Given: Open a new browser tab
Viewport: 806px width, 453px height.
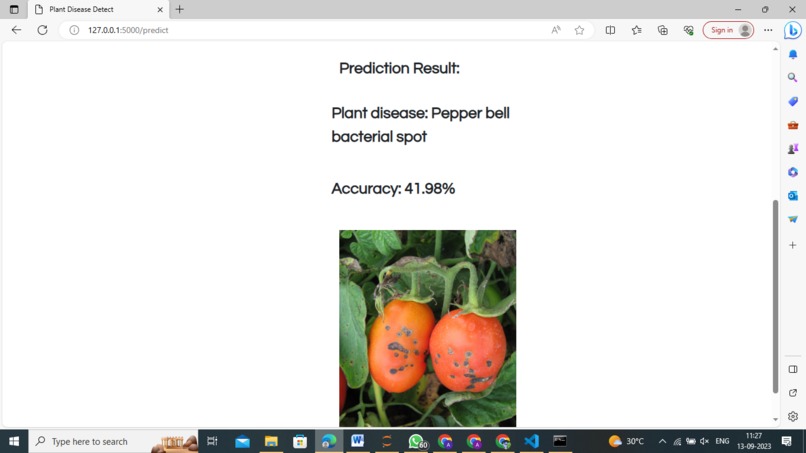Looking at the screenshot, I should click(179, 9).
